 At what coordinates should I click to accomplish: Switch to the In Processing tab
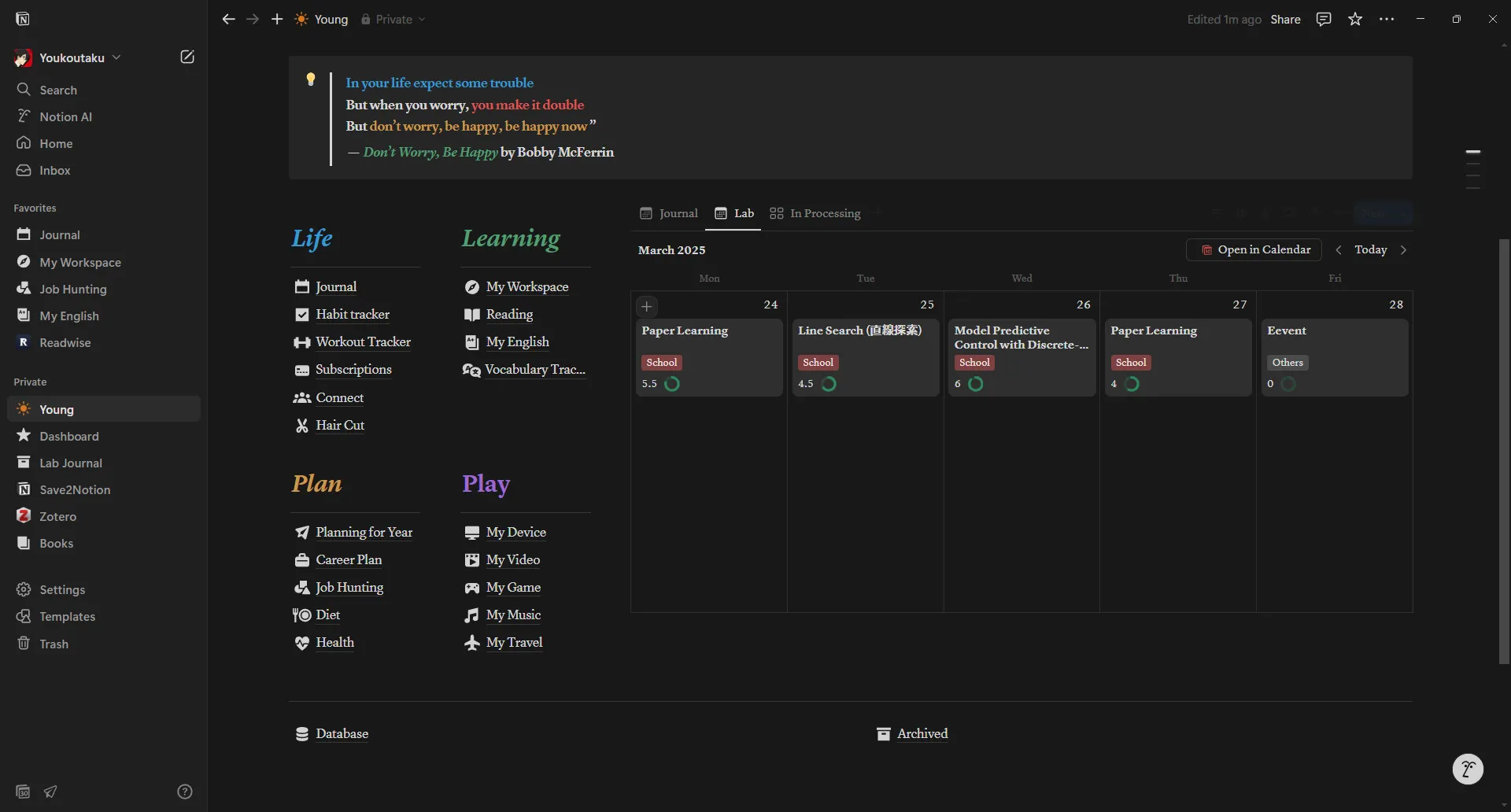(815, 213)
